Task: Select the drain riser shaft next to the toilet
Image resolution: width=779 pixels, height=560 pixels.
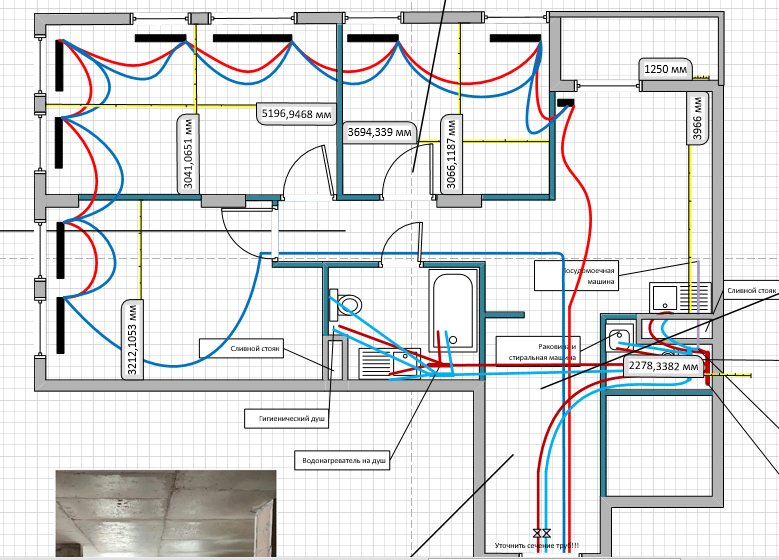Action: click(334, 359)
